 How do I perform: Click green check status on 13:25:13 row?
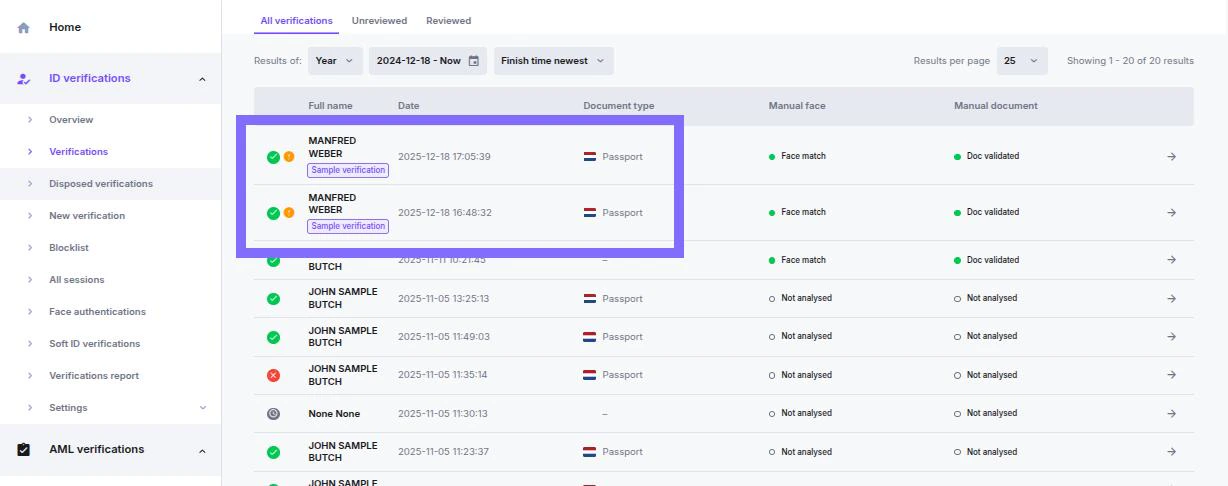coord(273,299)
